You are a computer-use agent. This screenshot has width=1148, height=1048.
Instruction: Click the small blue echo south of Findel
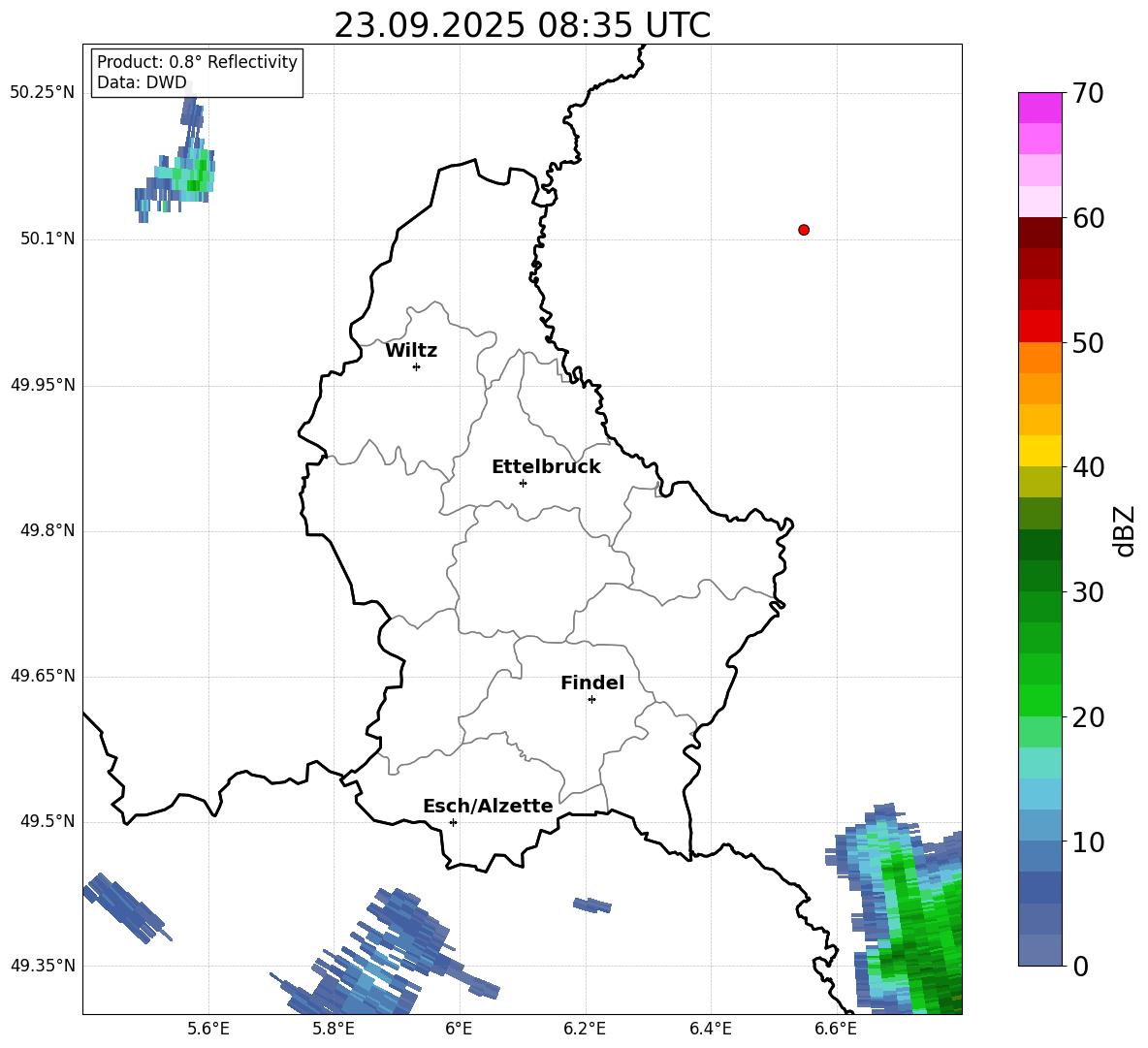click(x=591, y=905)
